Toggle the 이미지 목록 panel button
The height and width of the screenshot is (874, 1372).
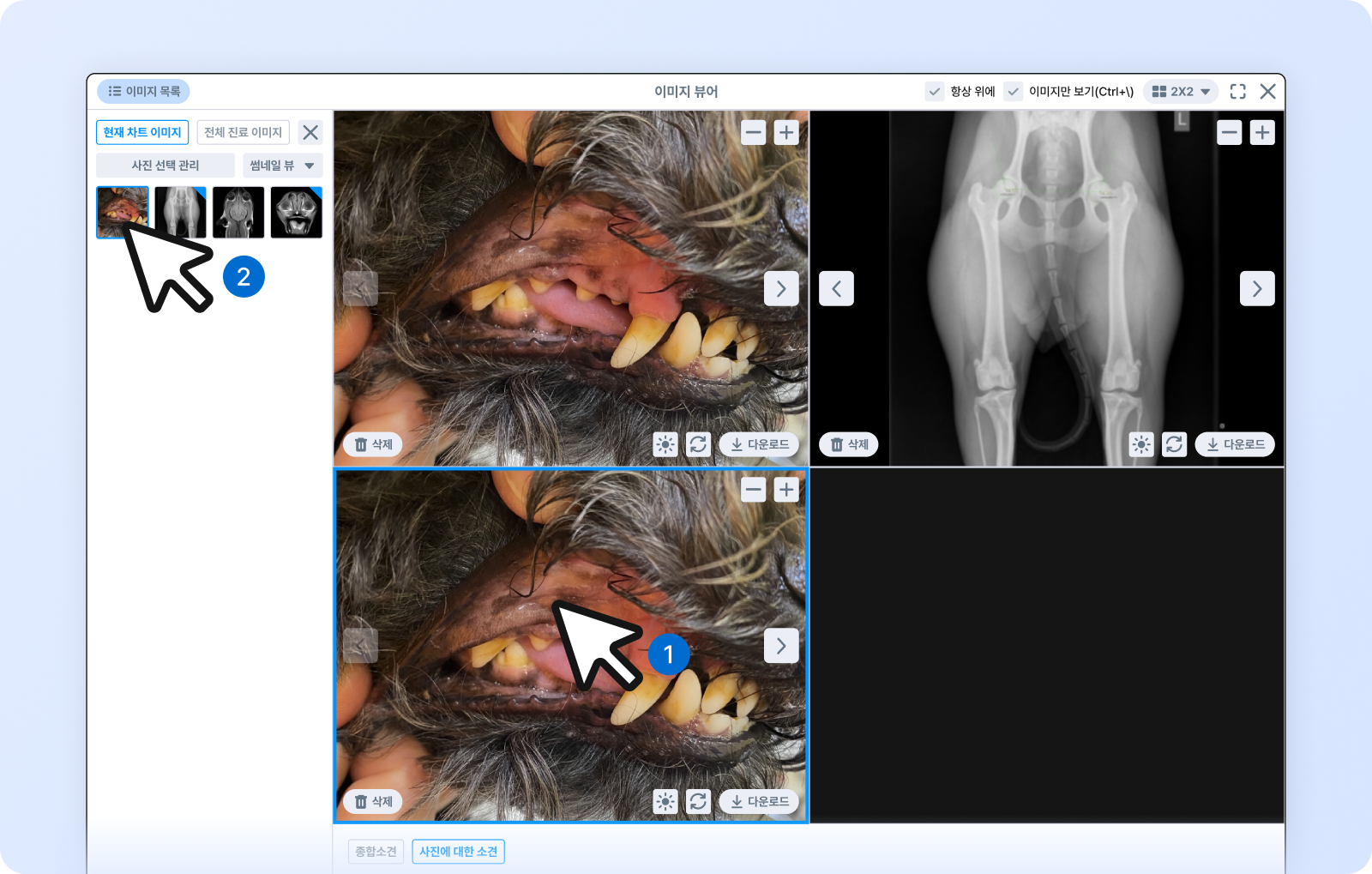pyautogui.click(x=143, y=91)
